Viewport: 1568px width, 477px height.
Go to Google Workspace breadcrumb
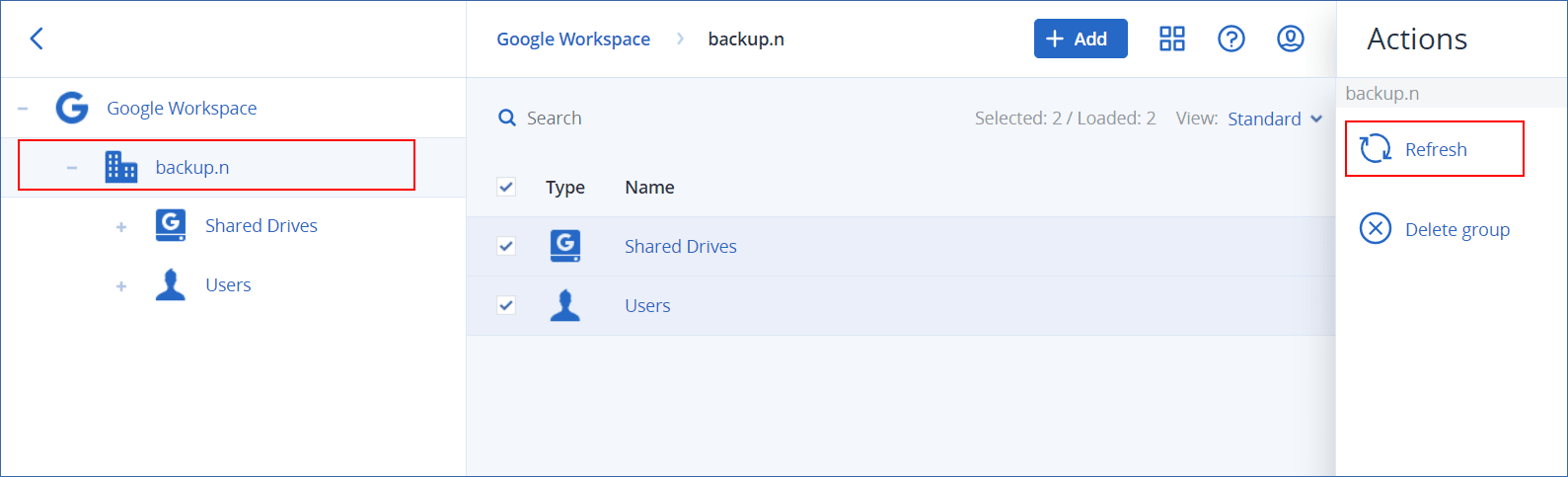(x=572, y=40)
